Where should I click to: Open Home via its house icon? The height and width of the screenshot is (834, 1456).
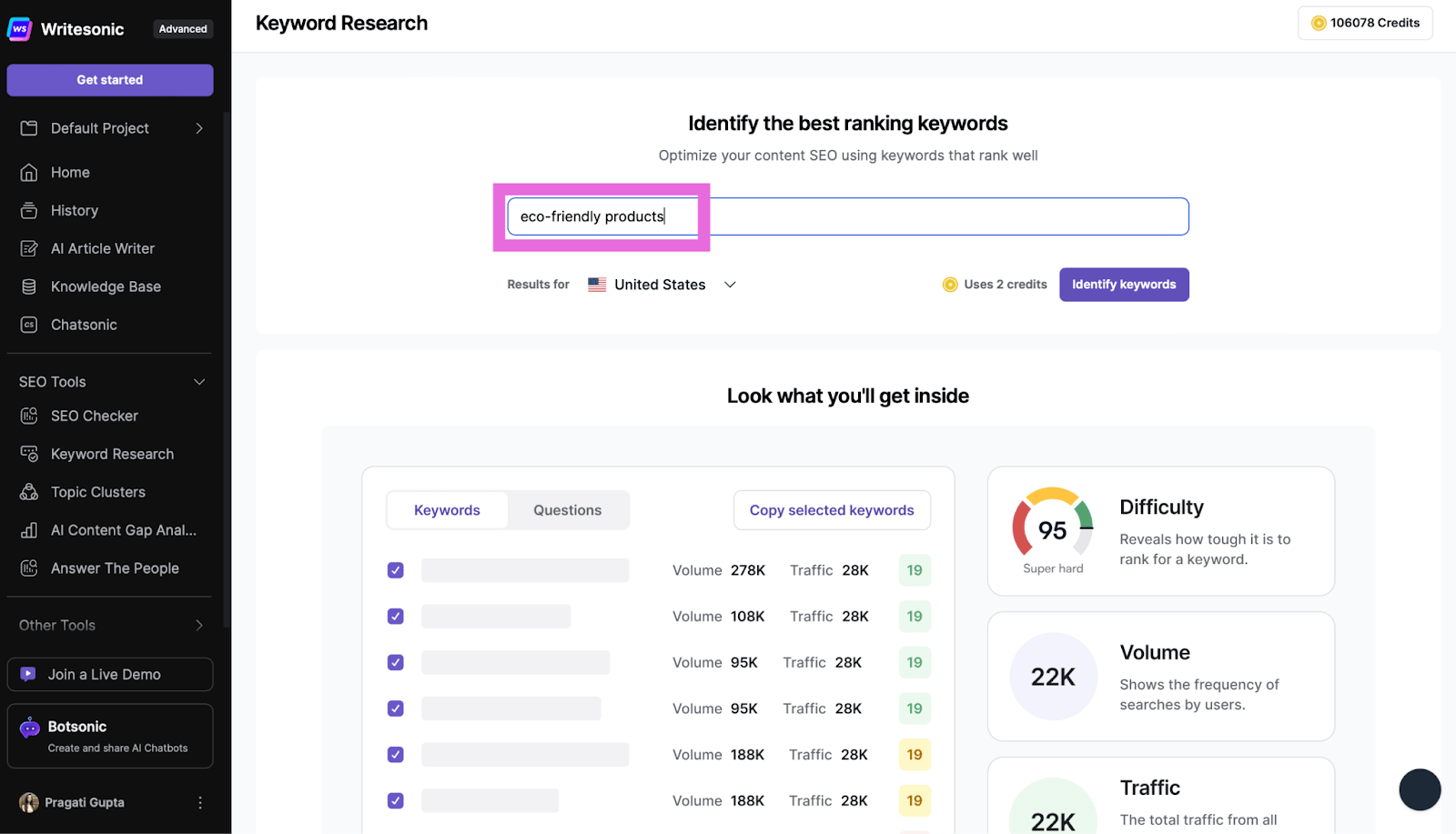coord(29,173)
